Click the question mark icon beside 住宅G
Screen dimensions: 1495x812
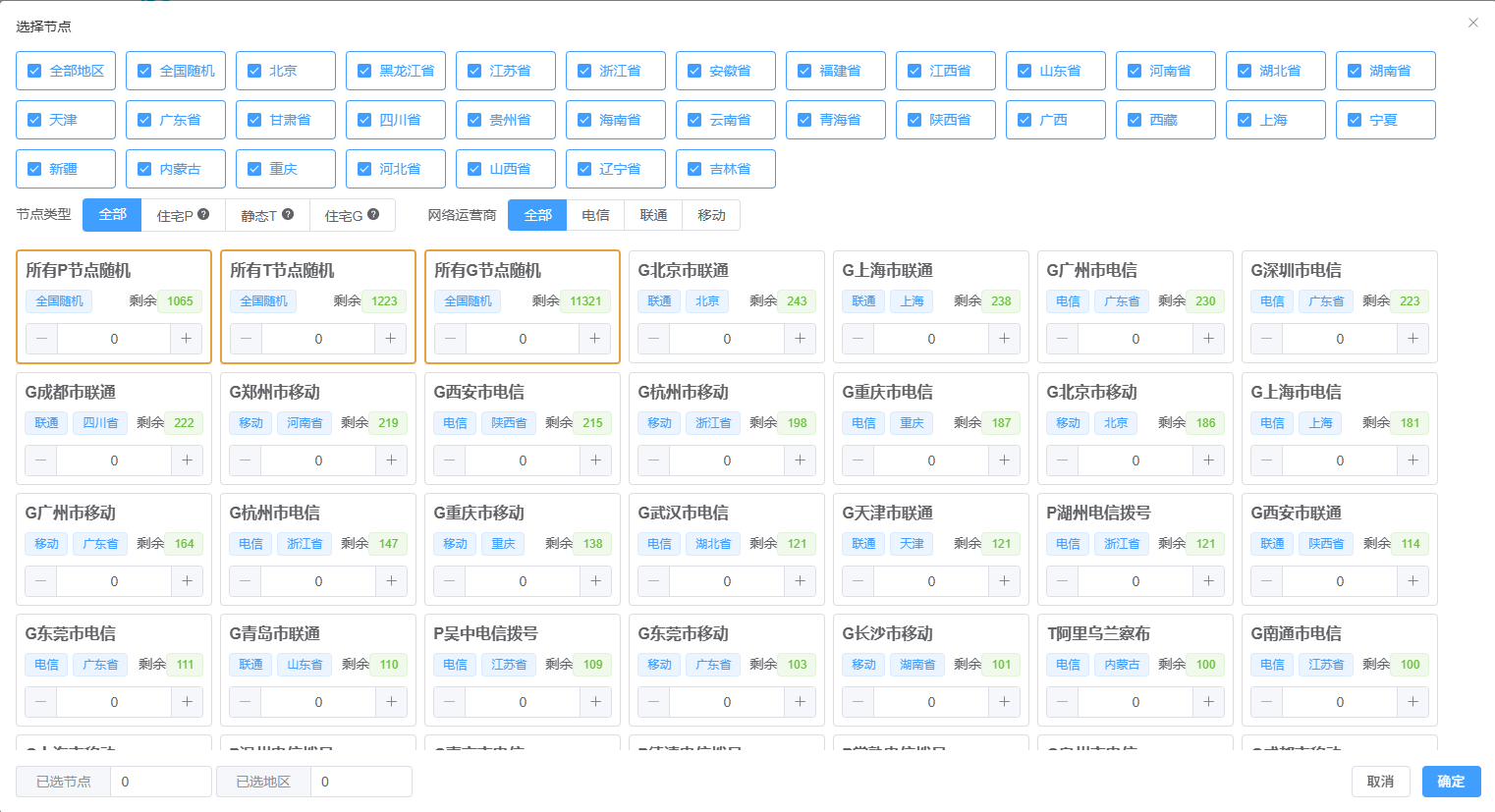373,214
